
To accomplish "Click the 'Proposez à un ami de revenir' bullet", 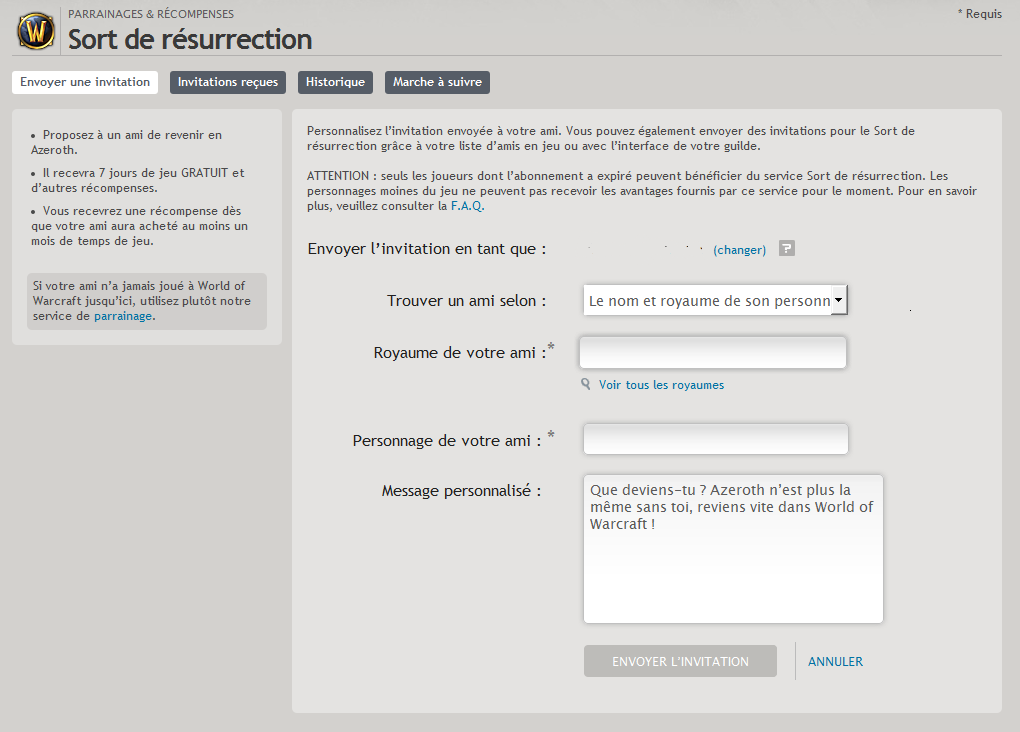I will tap(127, 142).
